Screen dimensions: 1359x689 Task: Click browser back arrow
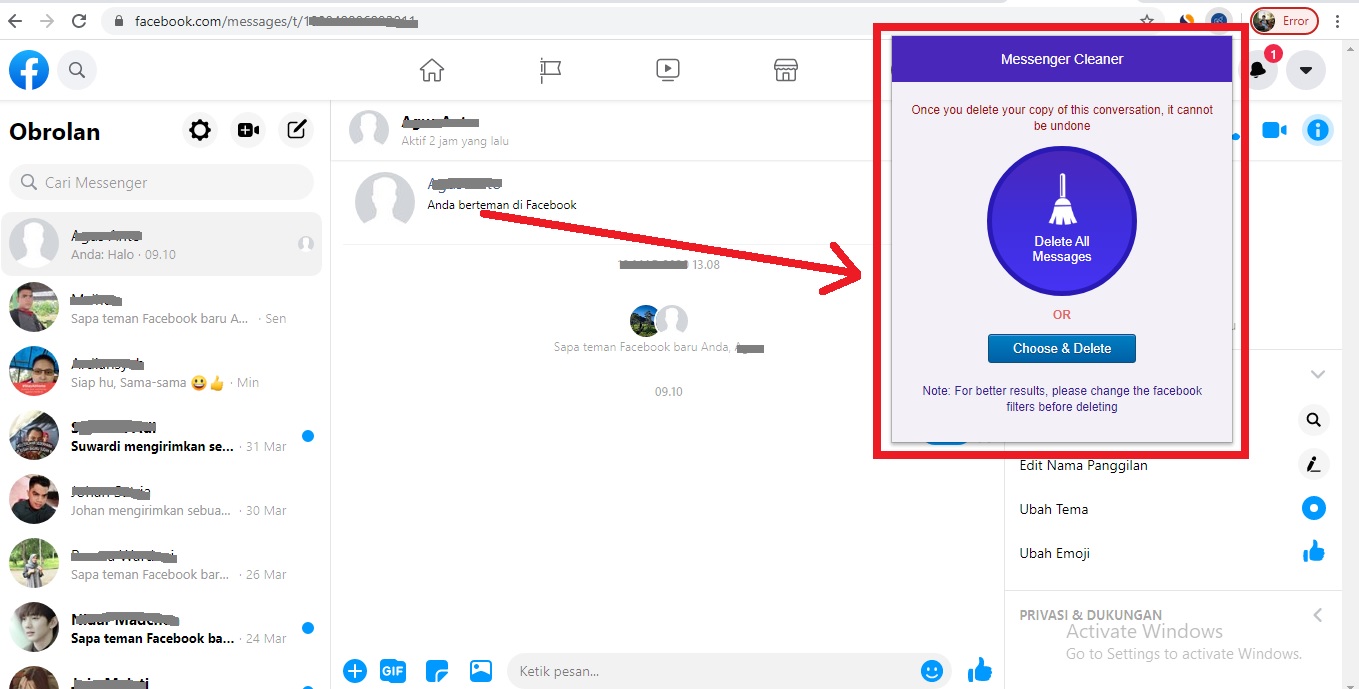(15, 20)
